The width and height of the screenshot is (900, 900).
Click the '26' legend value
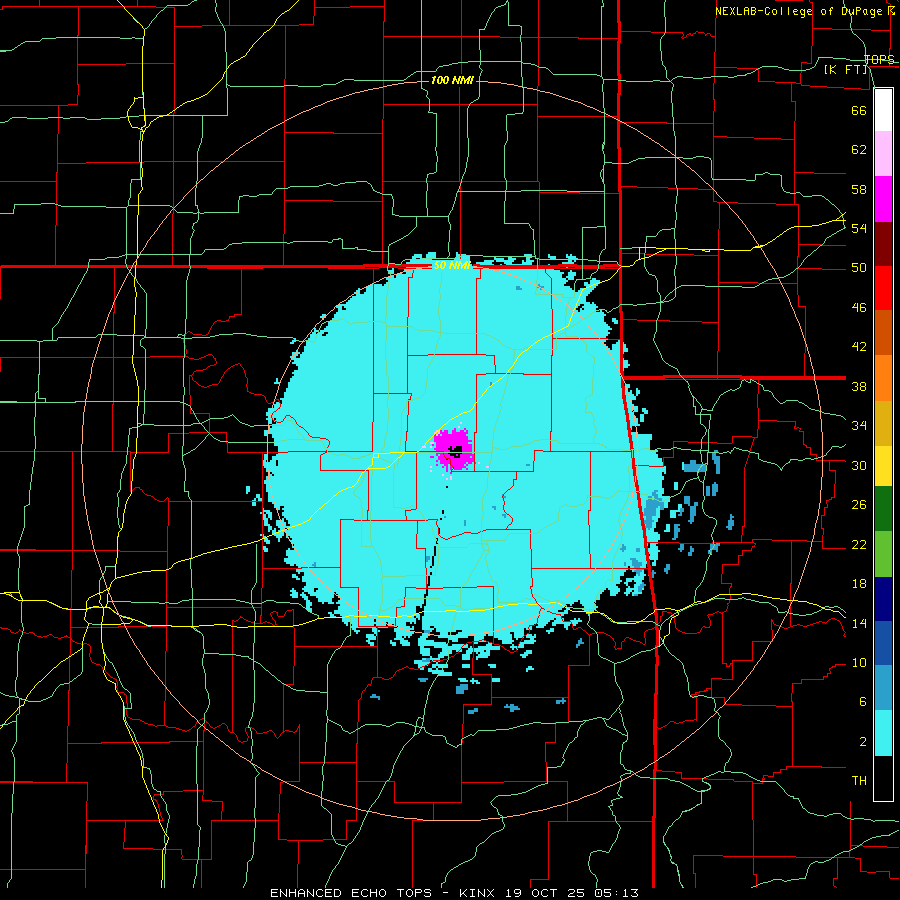[859, 505]
